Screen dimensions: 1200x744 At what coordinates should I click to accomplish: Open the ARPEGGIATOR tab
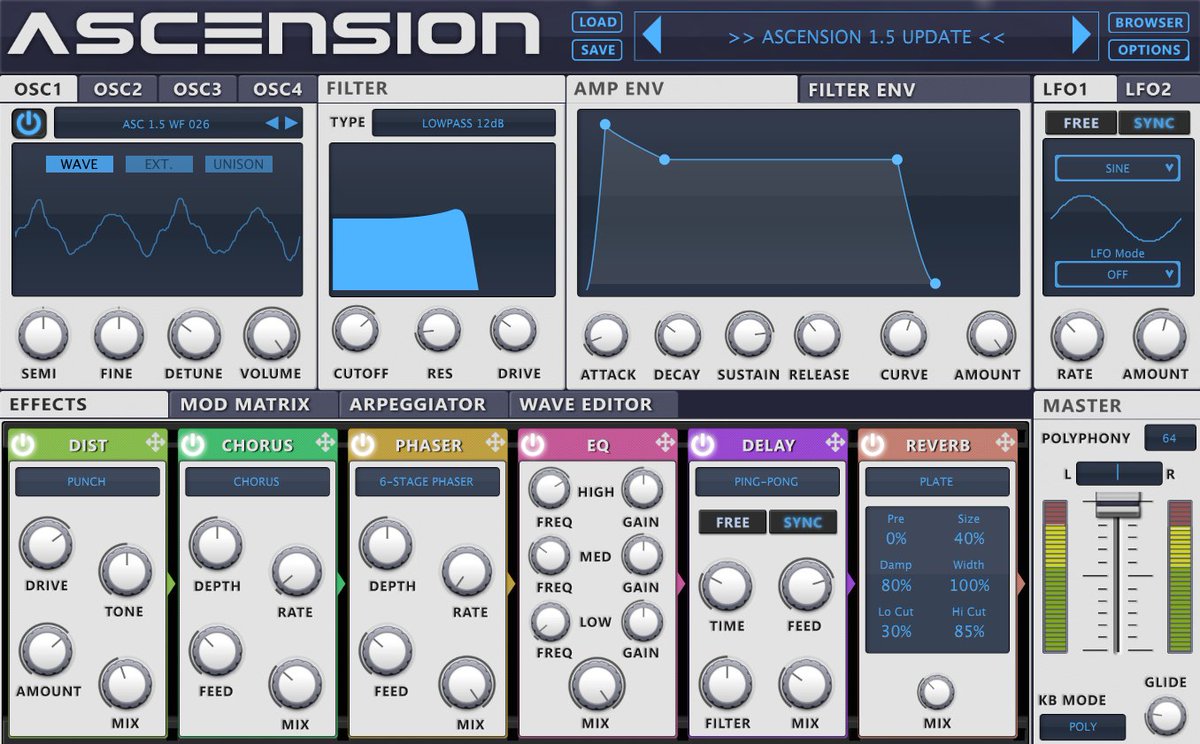click(x=424, y=405)
